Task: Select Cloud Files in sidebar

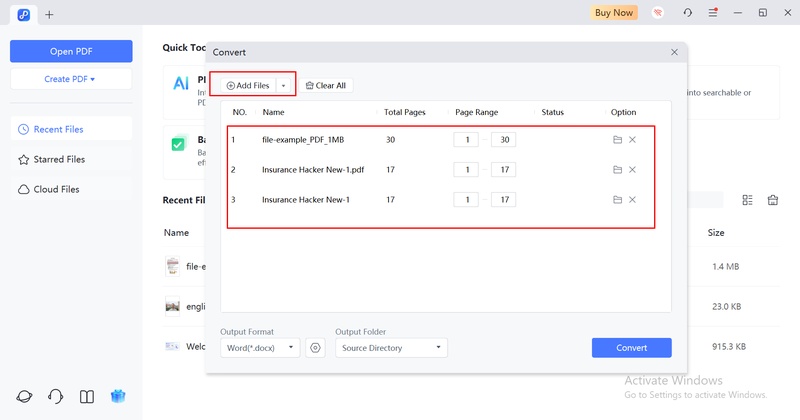Action: click(71, 189)
